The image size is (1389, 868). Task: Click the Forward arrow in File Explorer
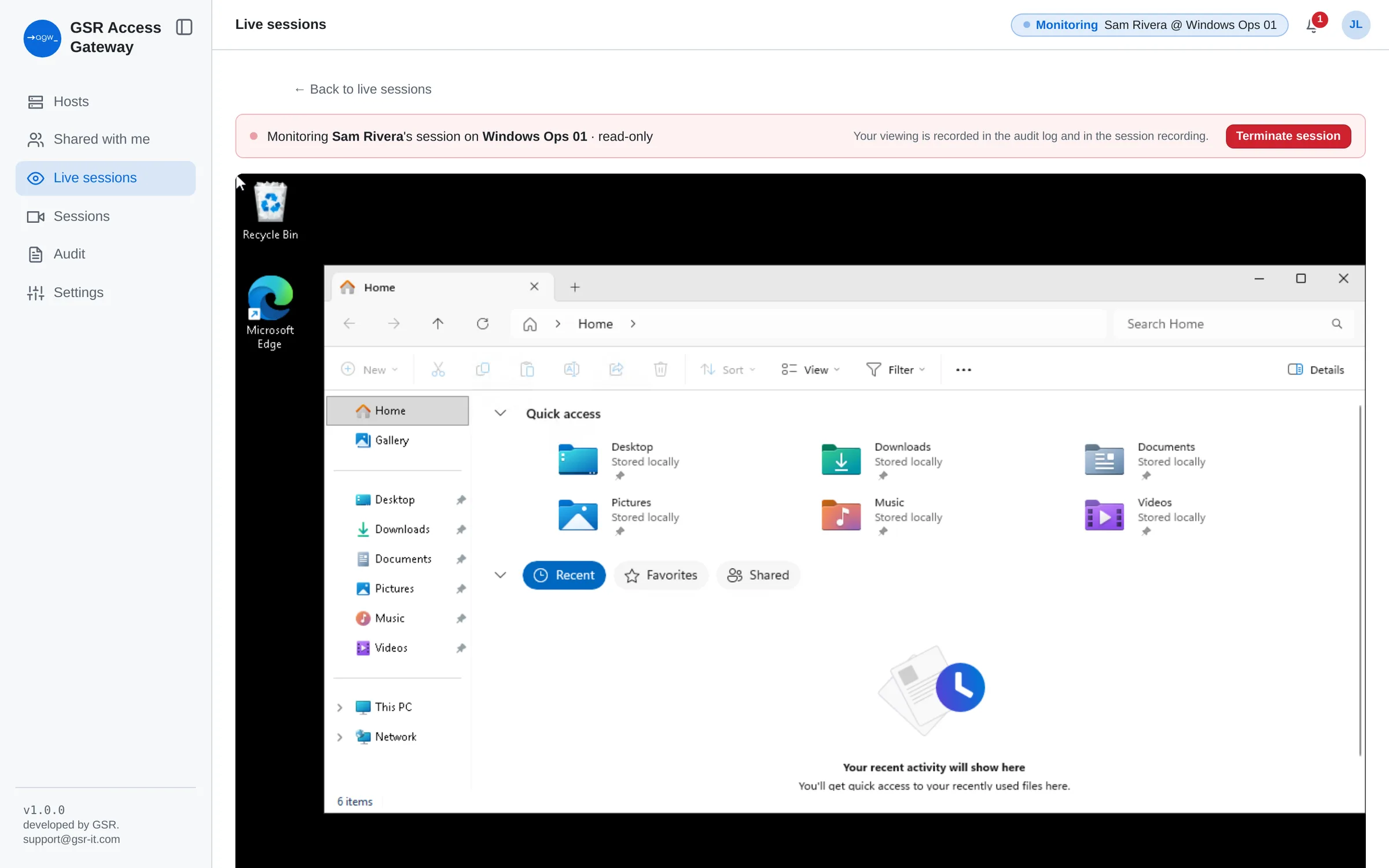[x=394, y=323]
